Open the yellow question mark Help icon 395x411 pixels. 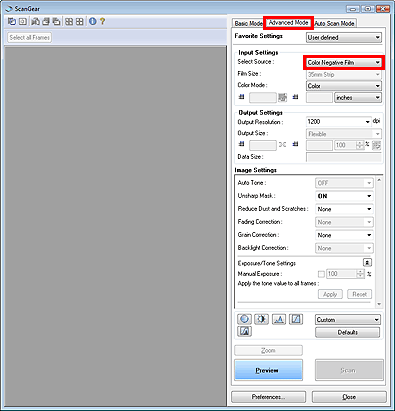tap(102, 22)
